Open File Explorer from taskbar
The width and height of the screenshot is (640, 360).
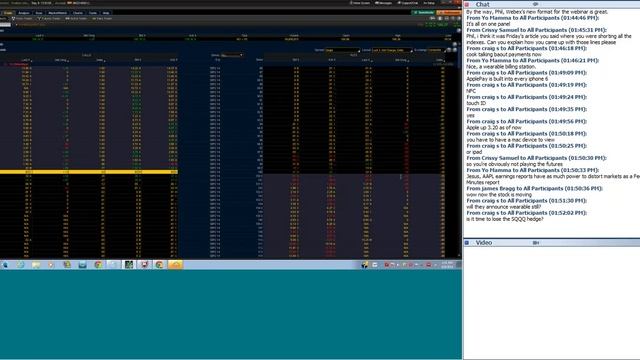pos(36,265)
